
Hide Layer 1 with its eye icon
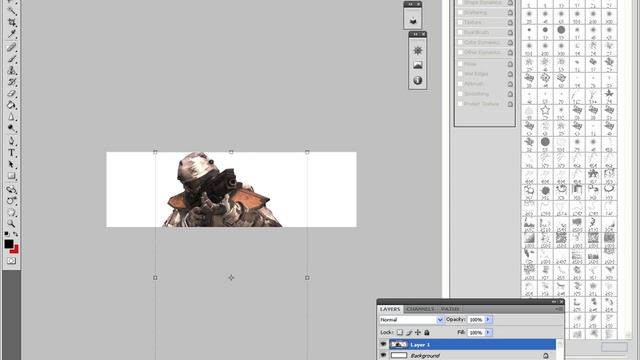383,344
